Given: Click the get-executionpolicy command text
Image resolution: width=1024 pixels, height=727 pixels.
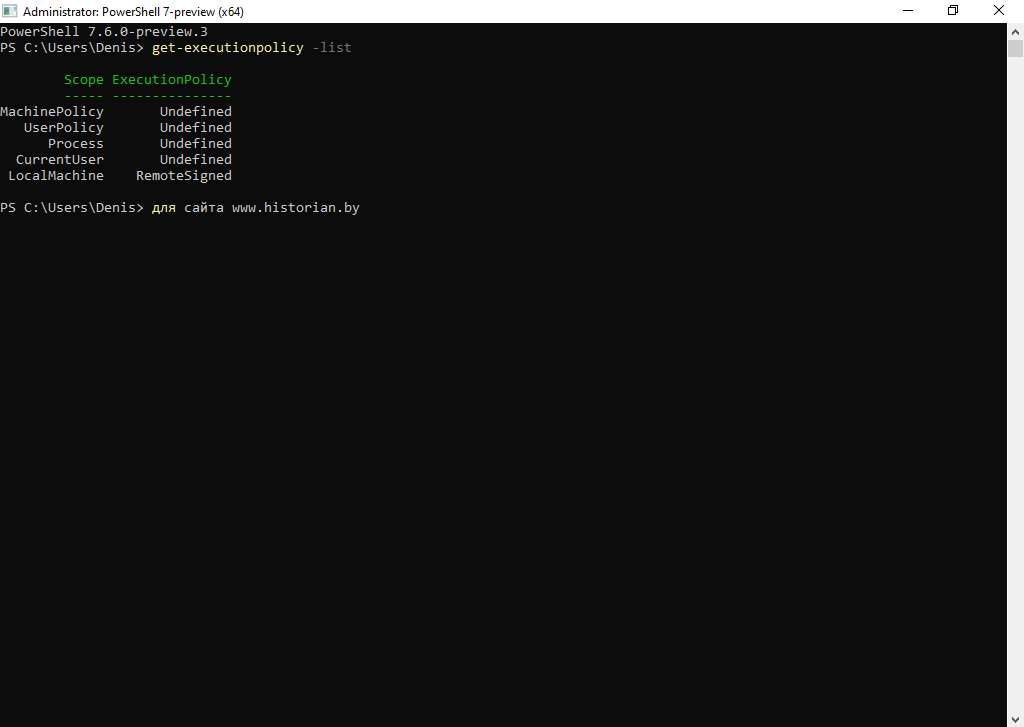Looking at the screenshot, I should [227, 48].
